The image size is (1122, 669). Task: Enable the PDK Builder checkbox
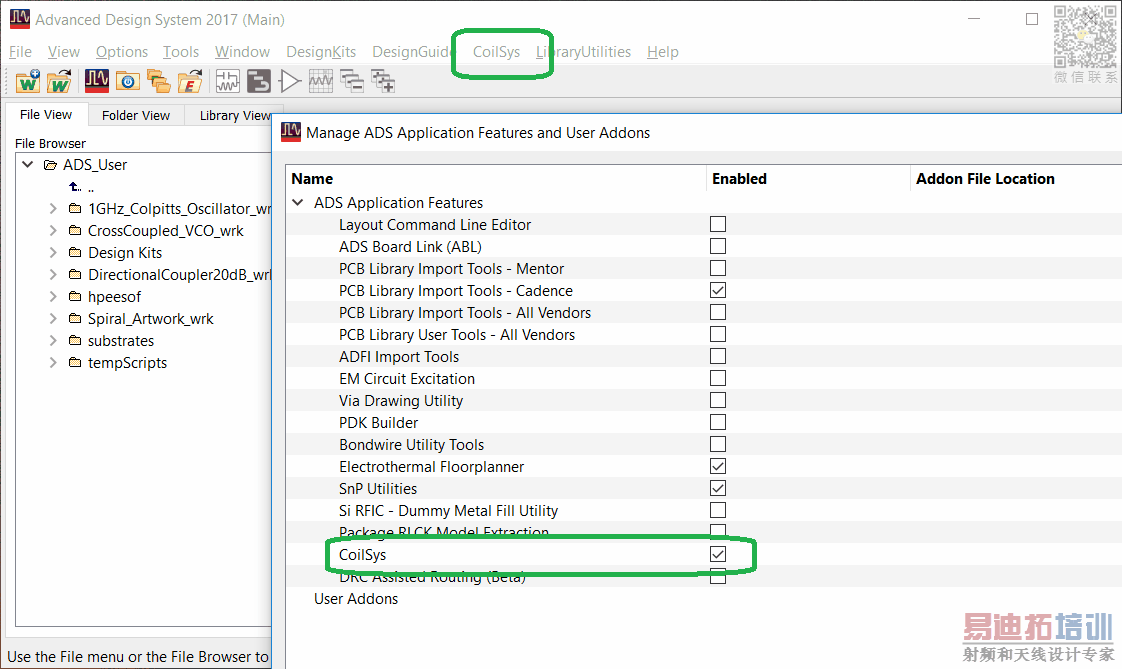tap(718, 422)
